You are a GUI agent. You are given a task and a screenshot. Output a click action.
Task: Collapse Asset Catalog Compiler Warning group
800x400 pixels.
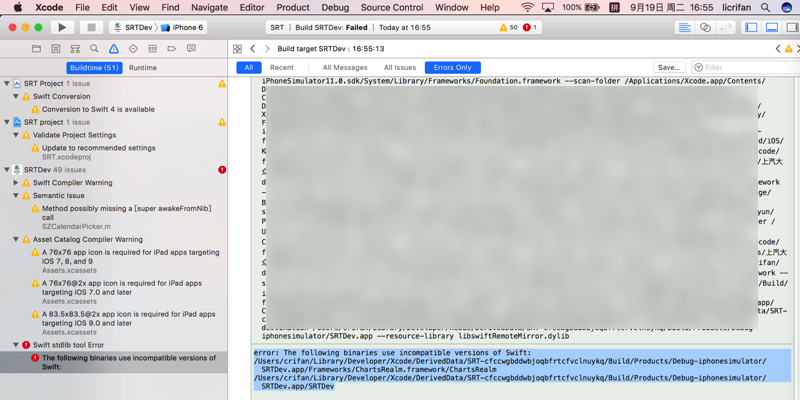click(x=16, y=239)
